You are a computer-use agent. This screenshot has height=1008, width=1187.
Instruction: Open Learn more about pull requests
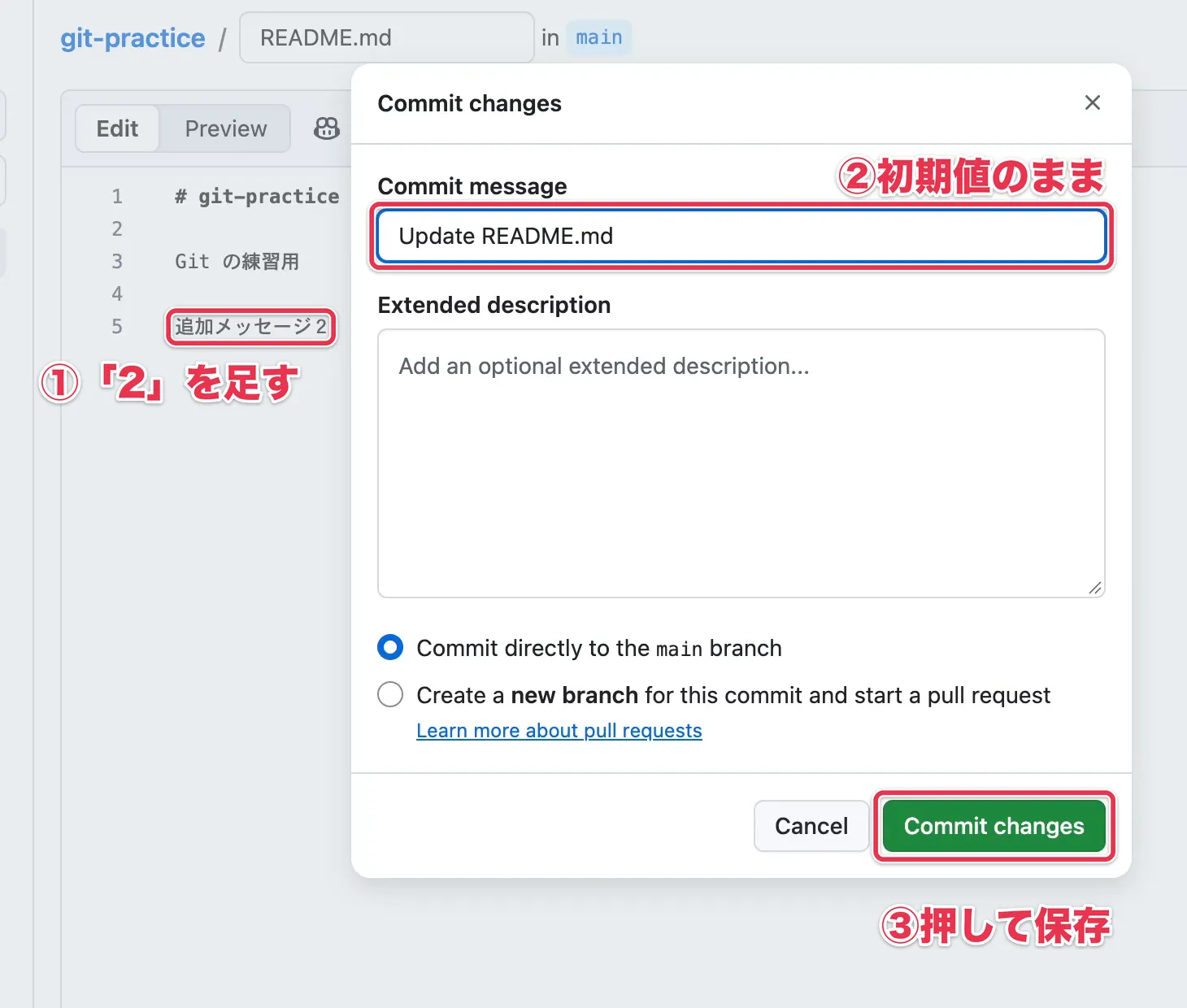click(559, 731)
